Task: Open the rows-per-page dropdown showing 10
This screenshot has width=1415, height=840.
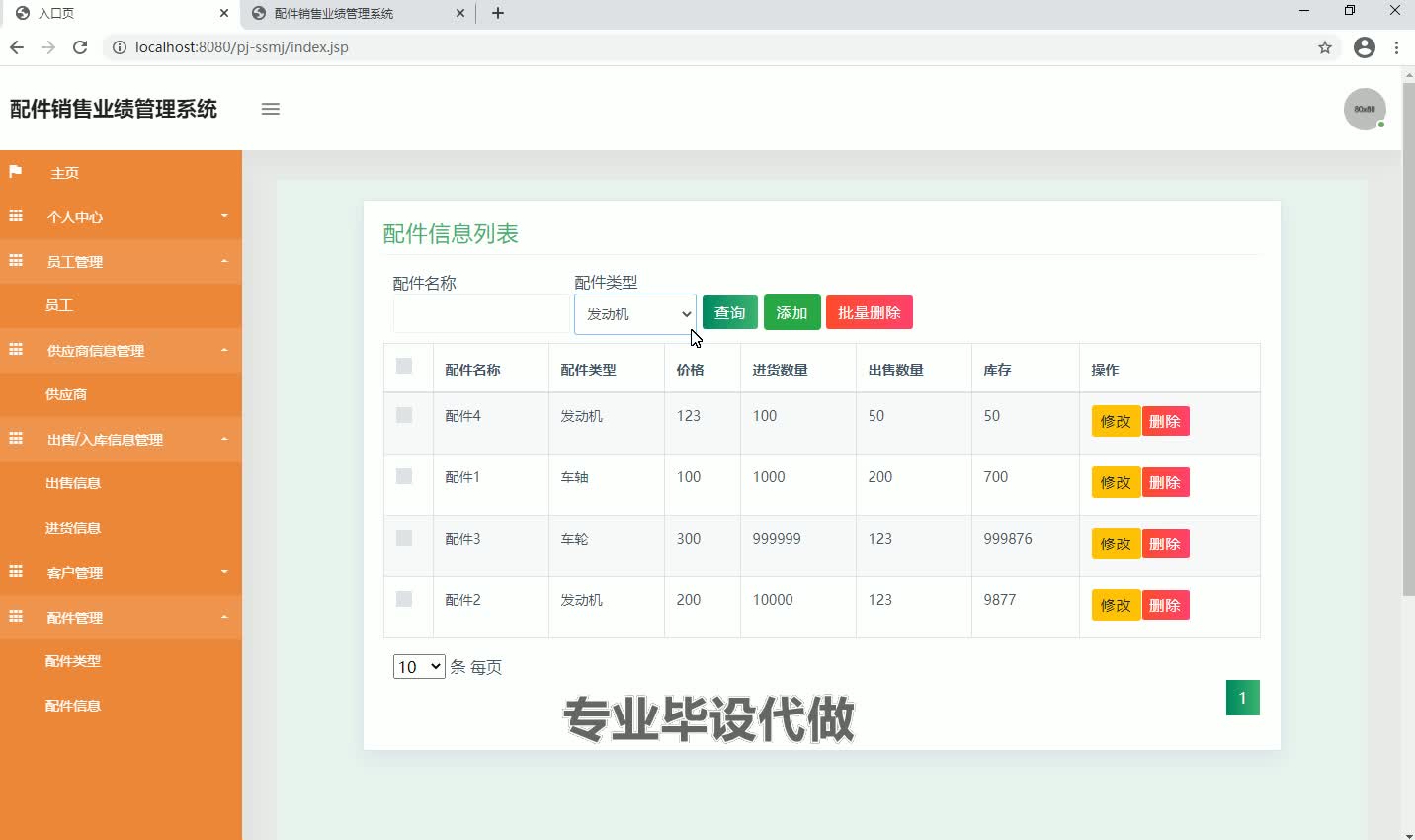Action: coord(419,667)
